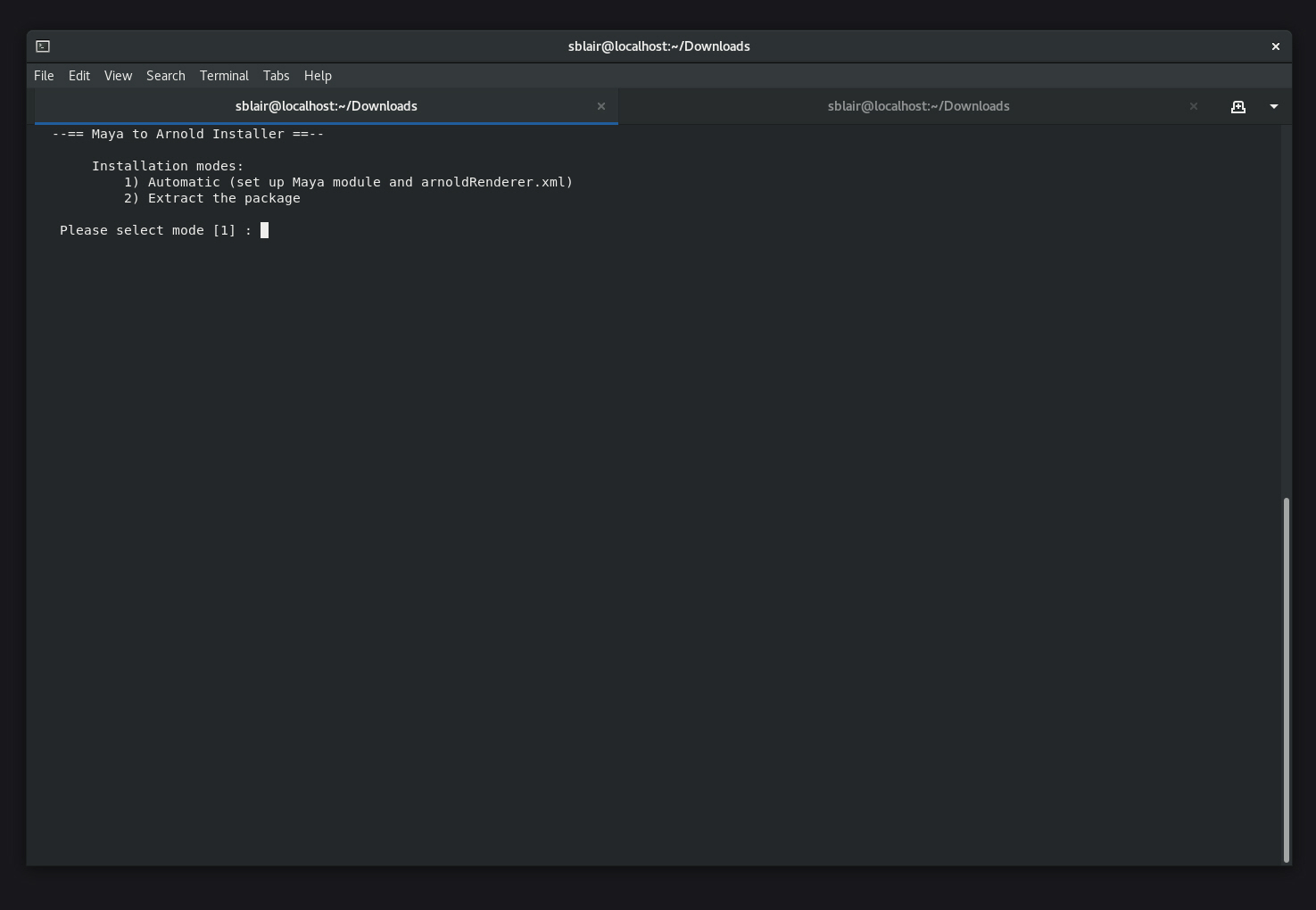Viewport: 1316px width, 910px height.
Task: Click the terminal cursor at the mode prompt
Action: click(x=263, y=230)
